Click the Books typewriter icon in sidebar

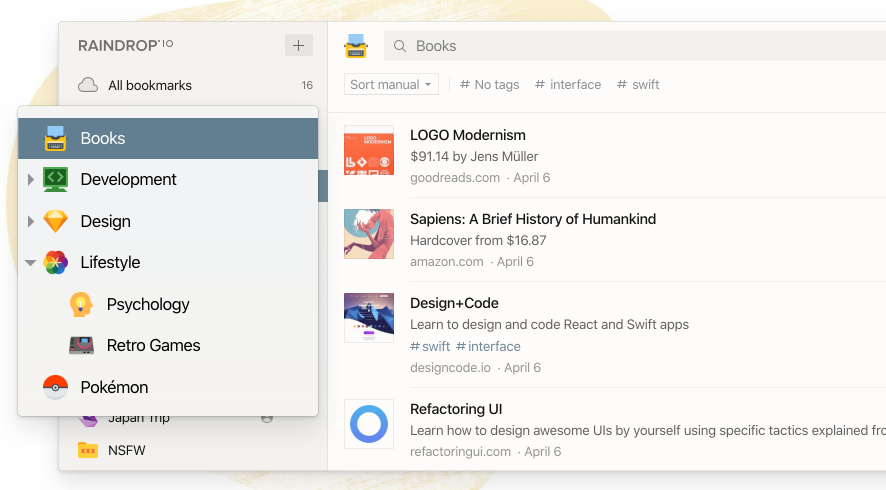point(55,138)
